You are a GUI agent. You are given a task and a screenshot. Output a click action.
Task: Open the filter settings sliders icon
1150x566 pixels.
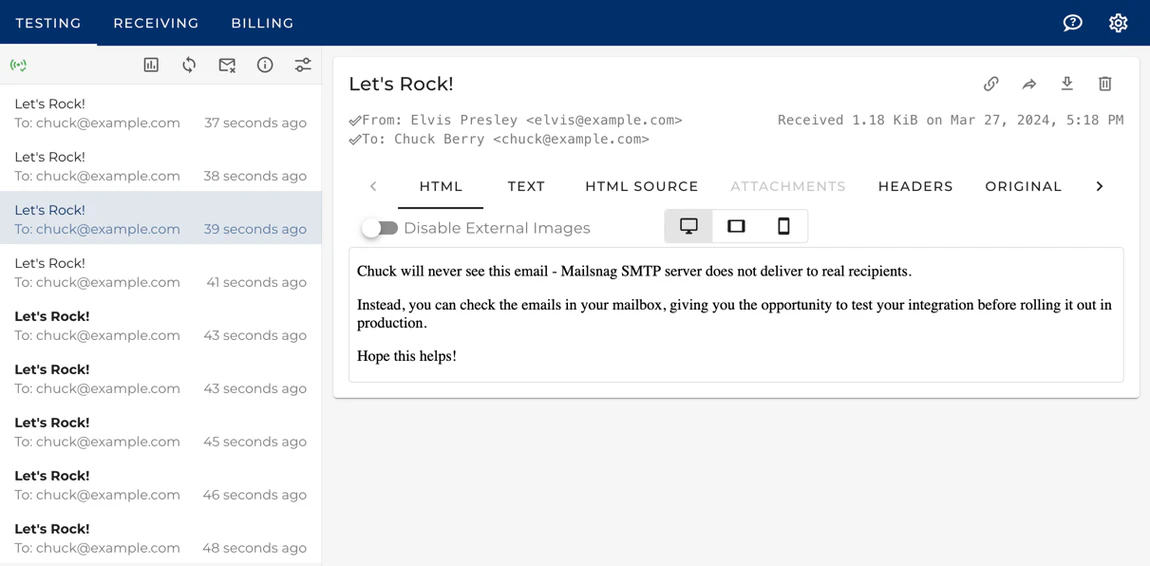[x=303, y=65]
